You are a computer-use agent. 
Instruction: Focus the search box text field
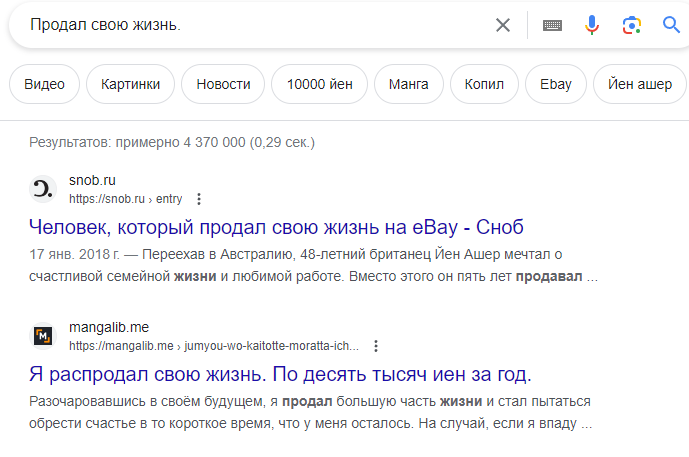click(250, 25)
